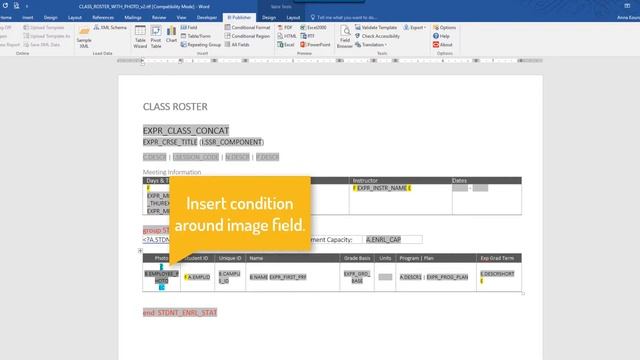
Task: Open the Mailings tab
Action: point(133,18)
